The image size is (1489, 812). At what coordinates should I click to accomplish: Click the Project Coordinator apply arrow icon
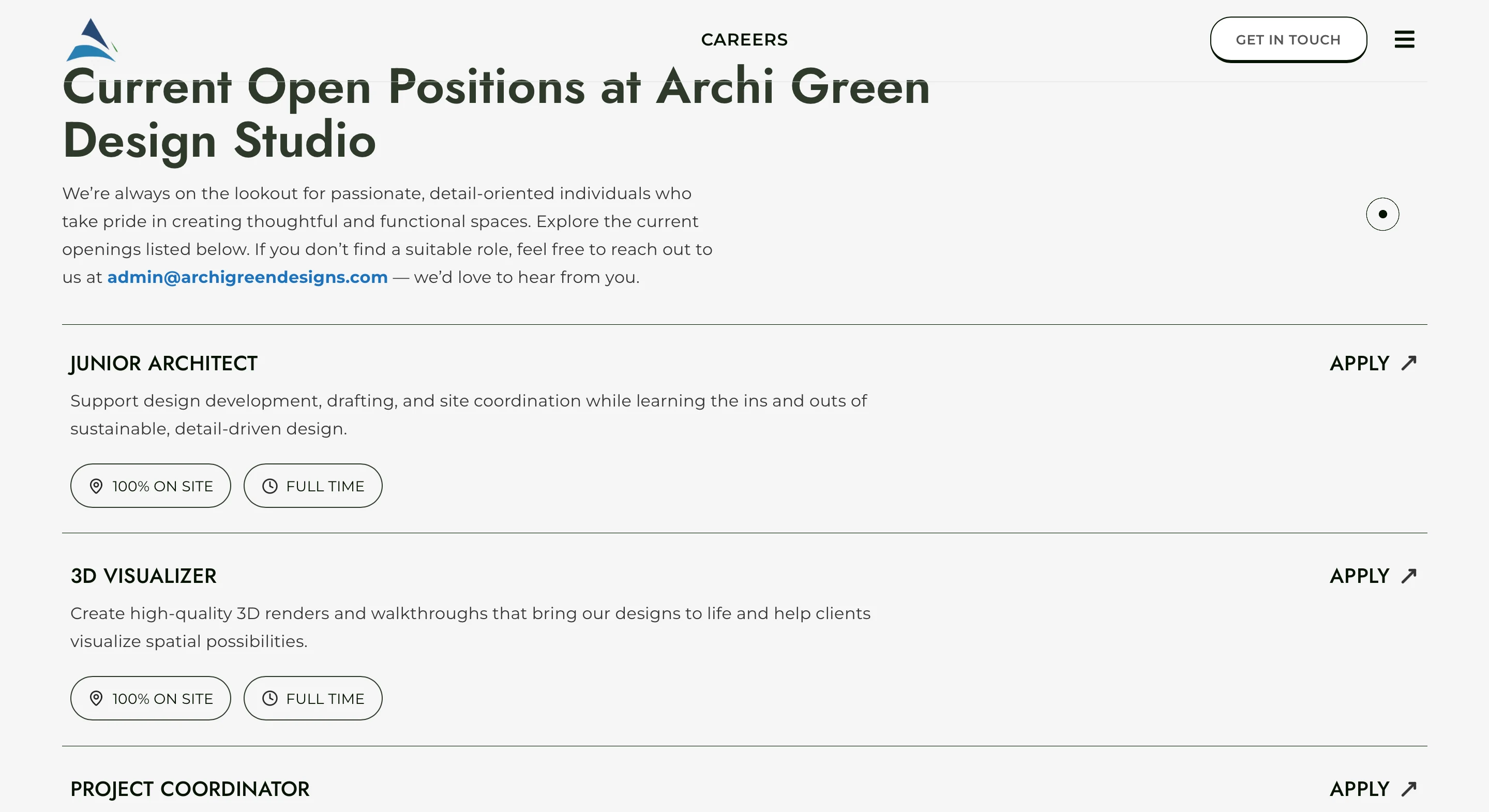1409,789
